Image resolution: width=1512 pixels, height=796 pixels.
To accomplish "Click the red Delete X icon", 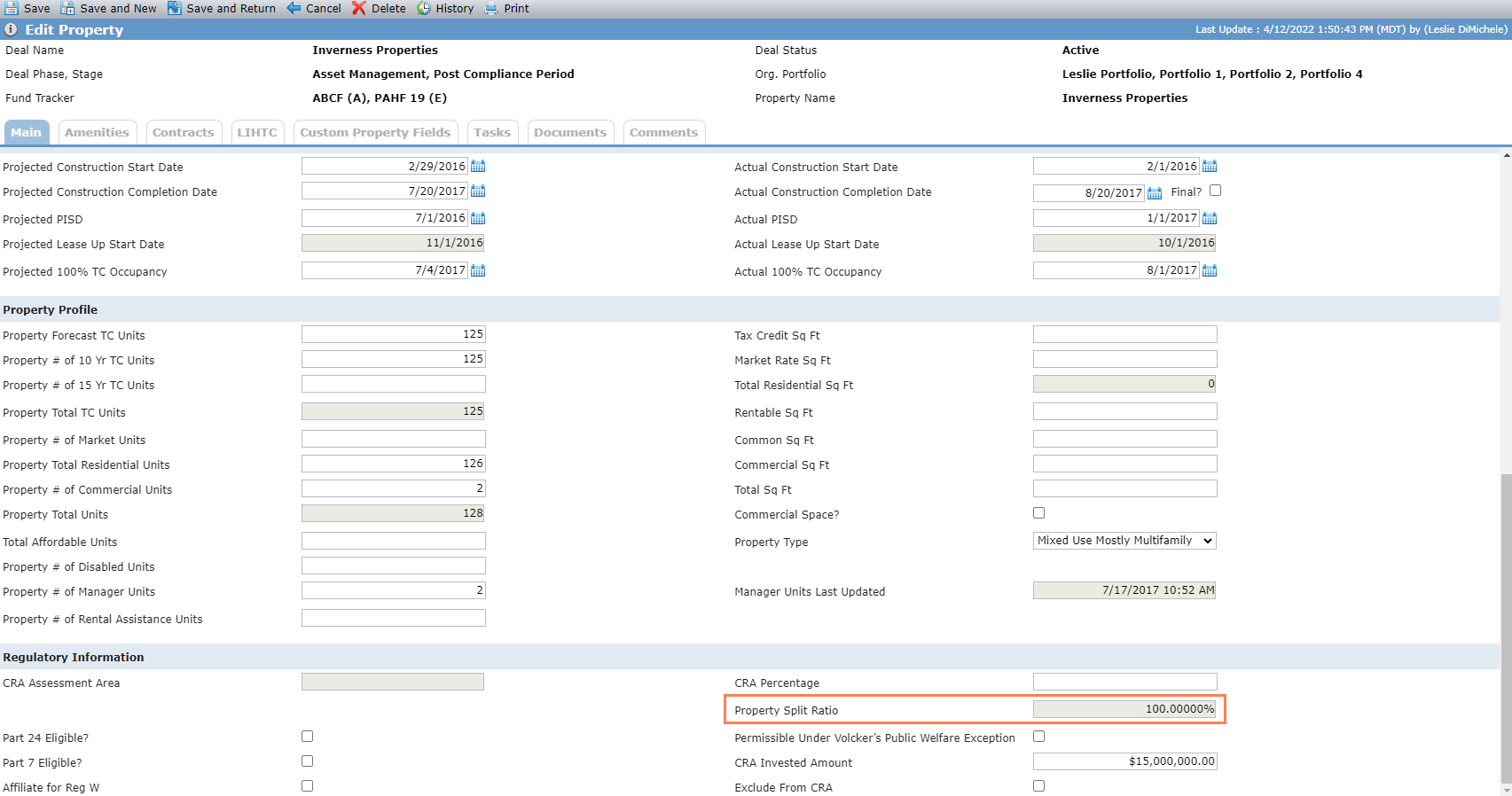I will [359, 8].
